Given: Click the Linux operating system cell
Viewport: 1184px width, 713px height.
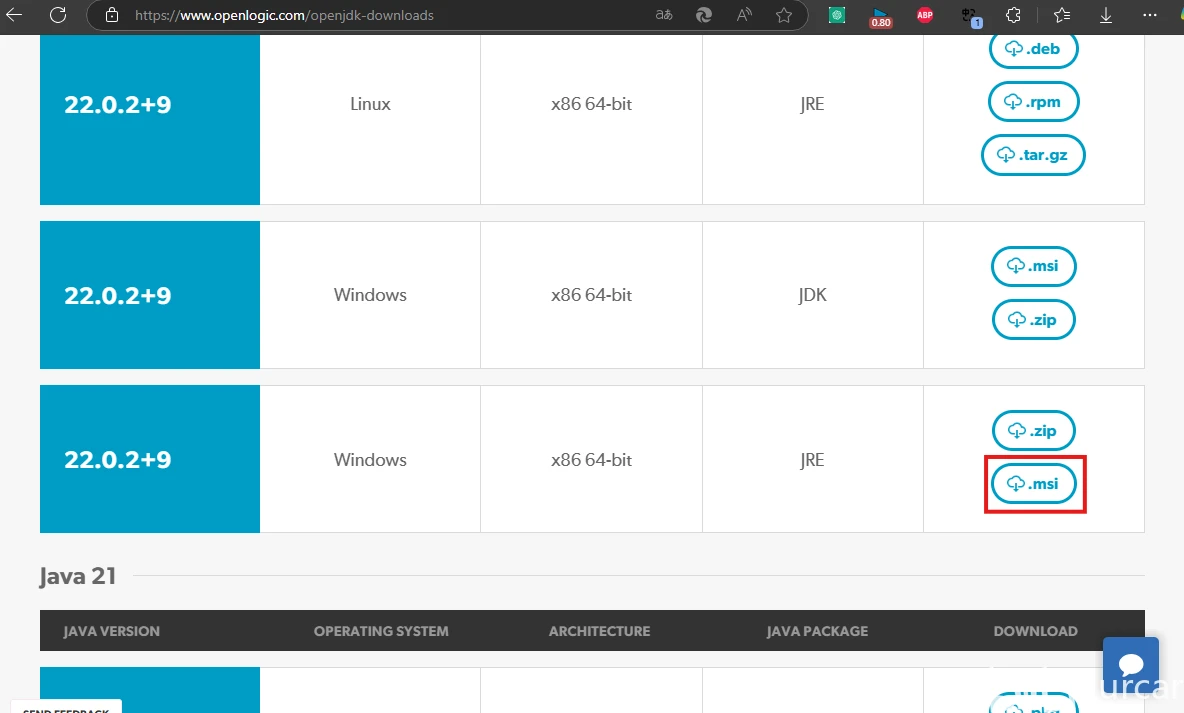Looking at the screenshot, I should (370, 104).
